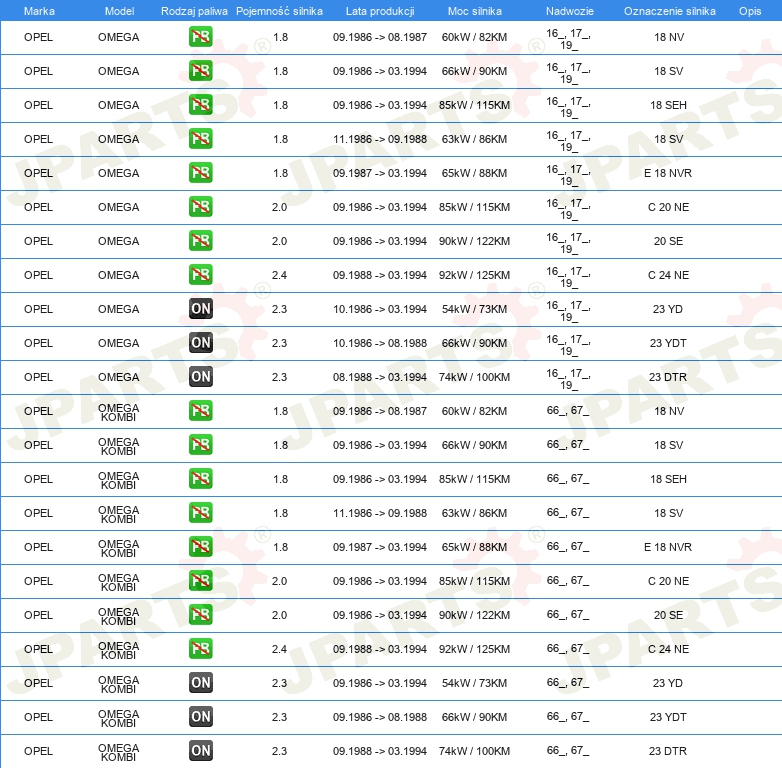782x768 pixels.
Task: Click power 74kW / 100KM in OMEGA KOMBI row
Action: [474, 751]
